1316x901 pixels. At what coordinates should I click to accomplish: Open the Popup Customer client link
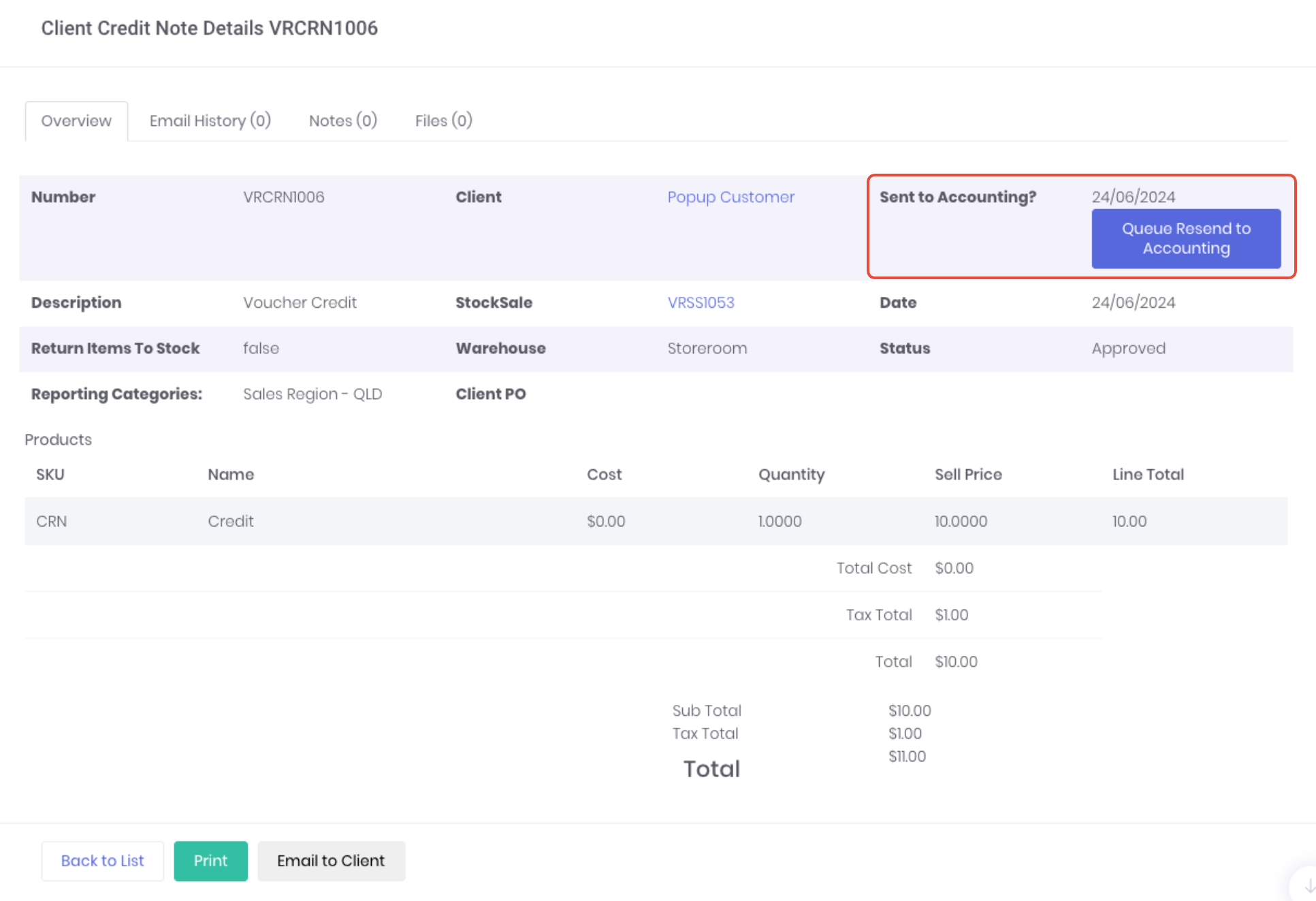point(731,197)
